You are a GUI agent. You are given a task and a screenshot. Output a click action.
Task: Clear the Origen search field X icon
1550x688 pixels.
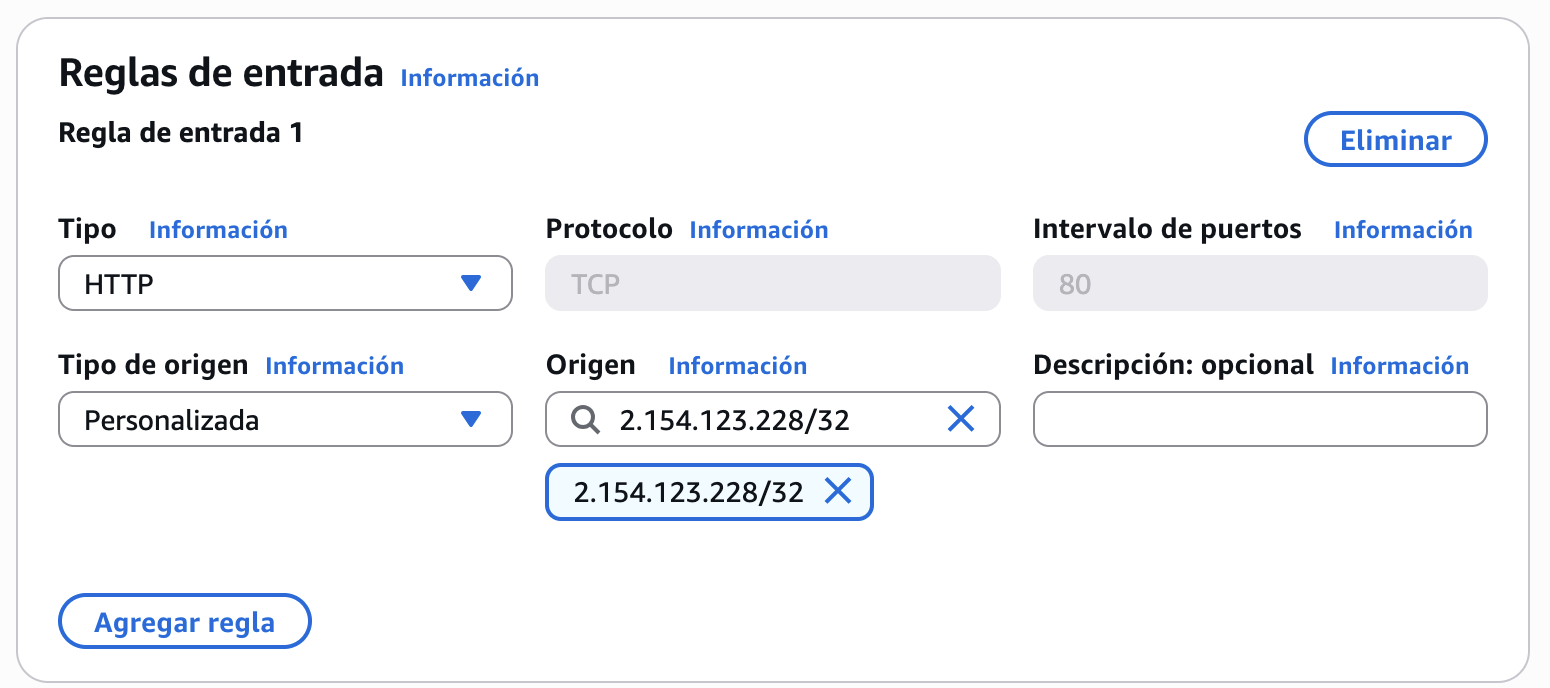coord(960,420)
